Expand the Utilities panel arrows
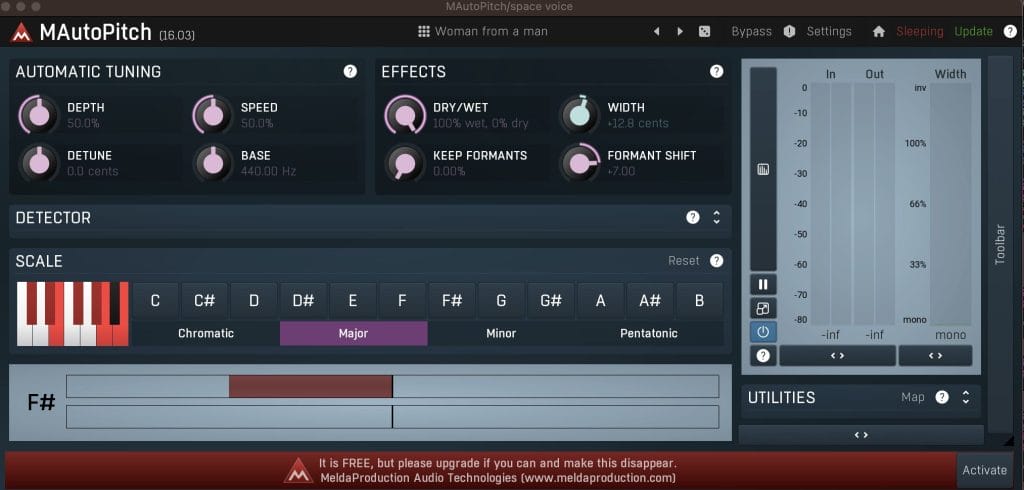The image size is (1024, 490). coord(966,397)
